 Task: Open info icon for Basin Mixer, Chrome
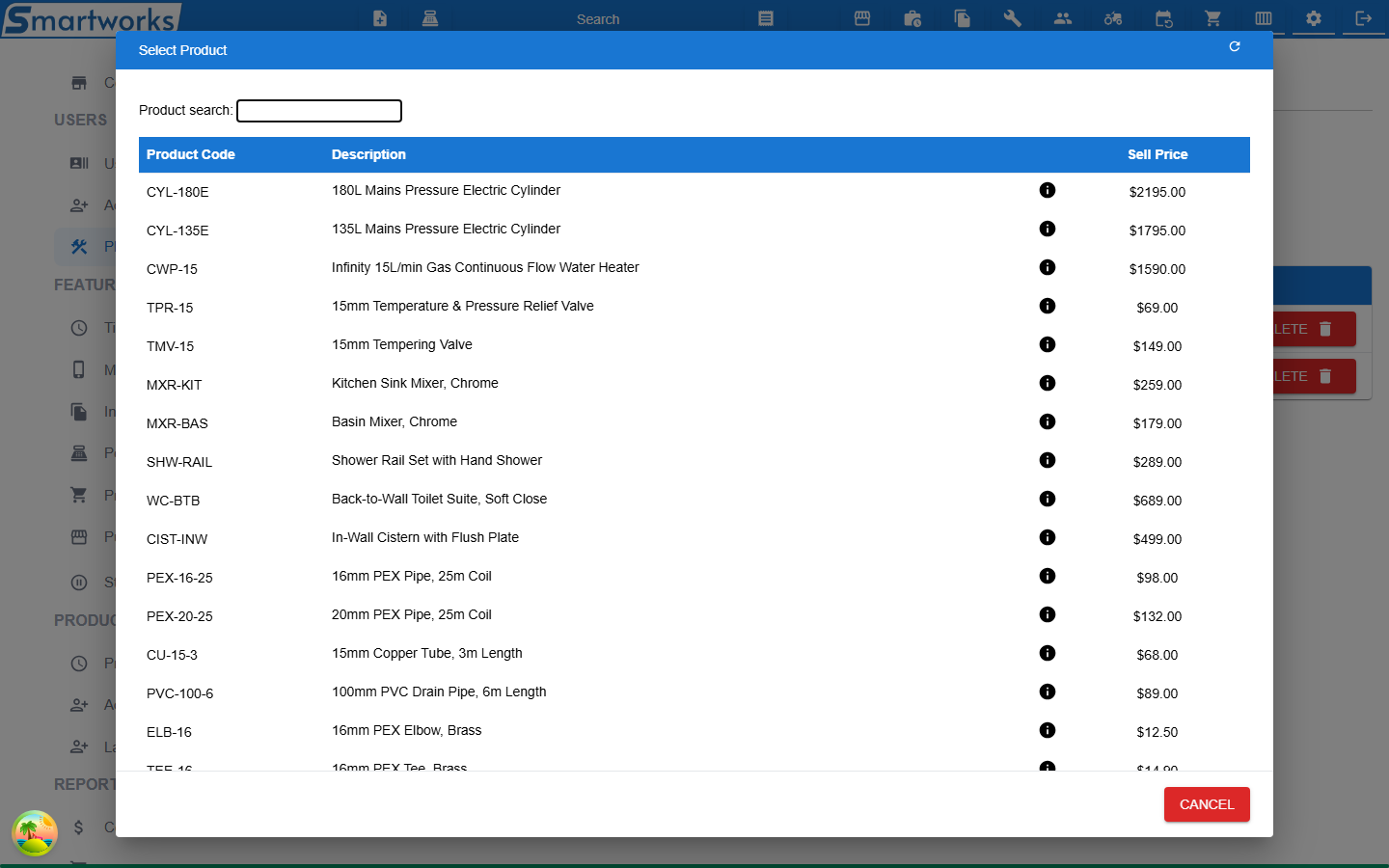click(x=1048, y=421)
